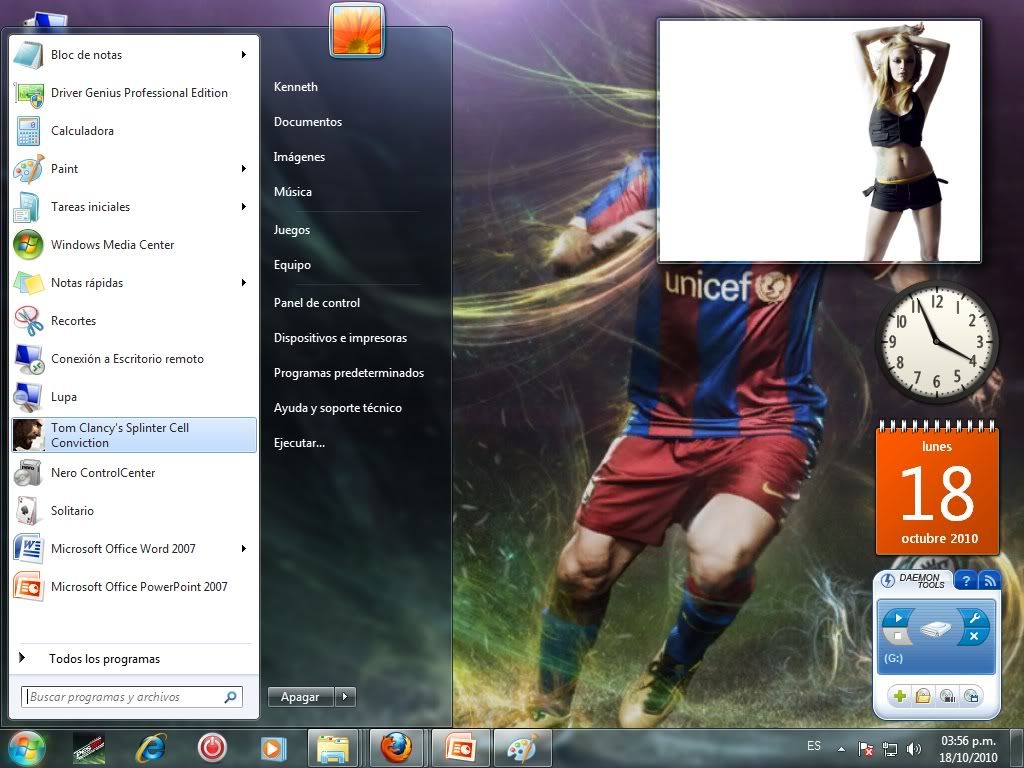1024x768 pixels.
Task: Launch Windows Media Center
Action: pyautogui.click(x=135, y=244)
